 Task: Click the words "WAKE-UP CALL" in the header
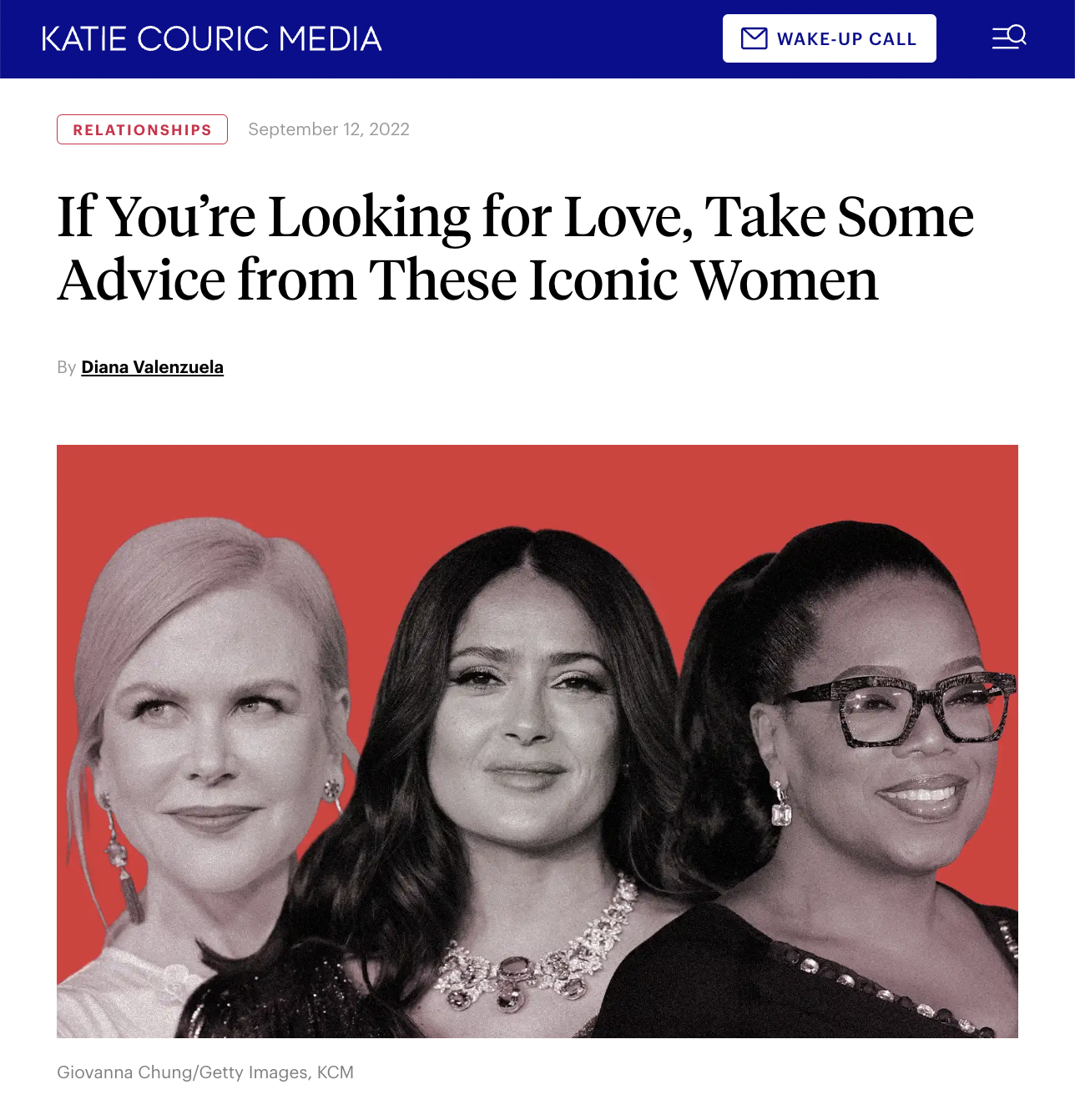coord(846,39)
